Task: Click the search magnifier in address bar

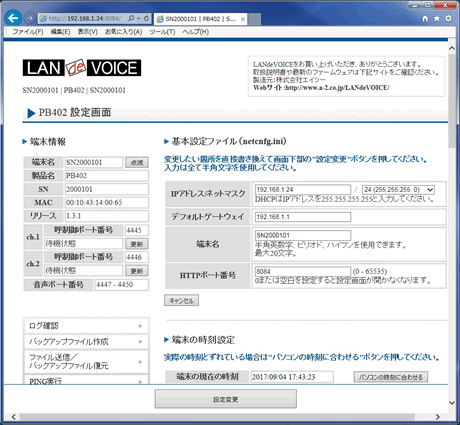Action: [131, 18]
